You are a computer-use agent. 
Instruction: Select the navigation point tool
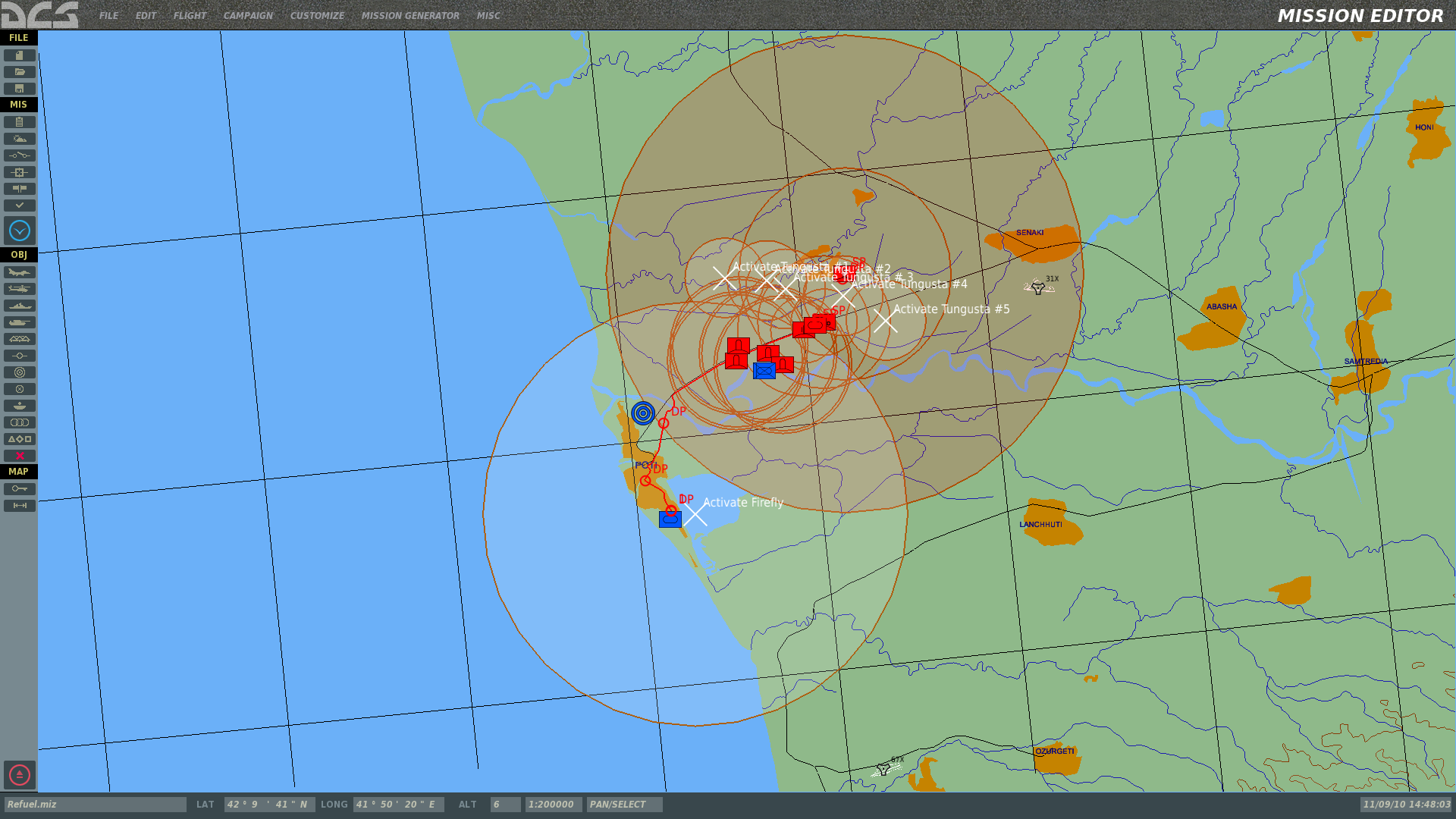click(x=20, y=356)
